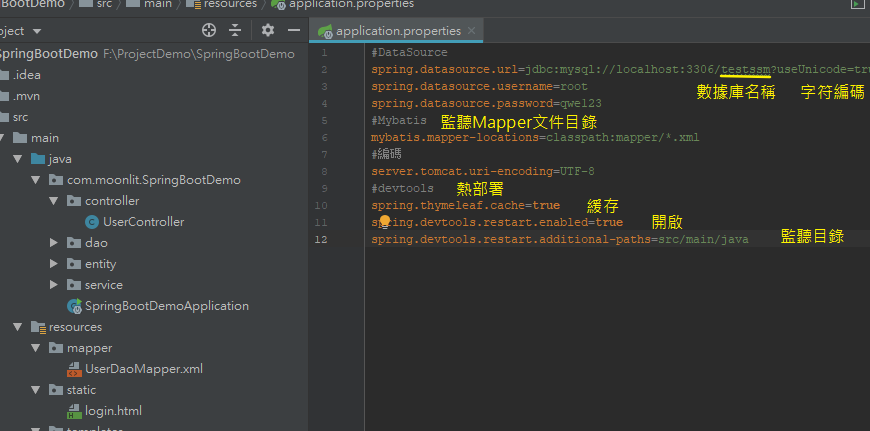The height and width of the screenshot is (431, 870).
Task: Select the application.properties editor tab
Action: (396, 31)
